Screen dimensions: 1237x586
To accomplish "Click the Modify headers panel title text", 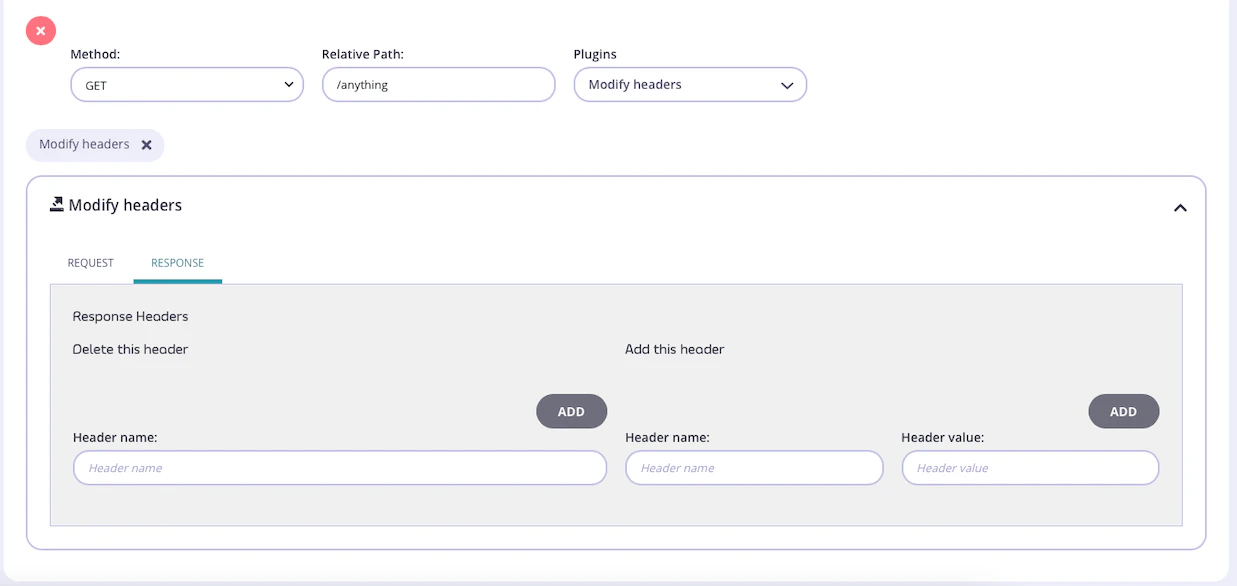I will [x=124, y=205].
